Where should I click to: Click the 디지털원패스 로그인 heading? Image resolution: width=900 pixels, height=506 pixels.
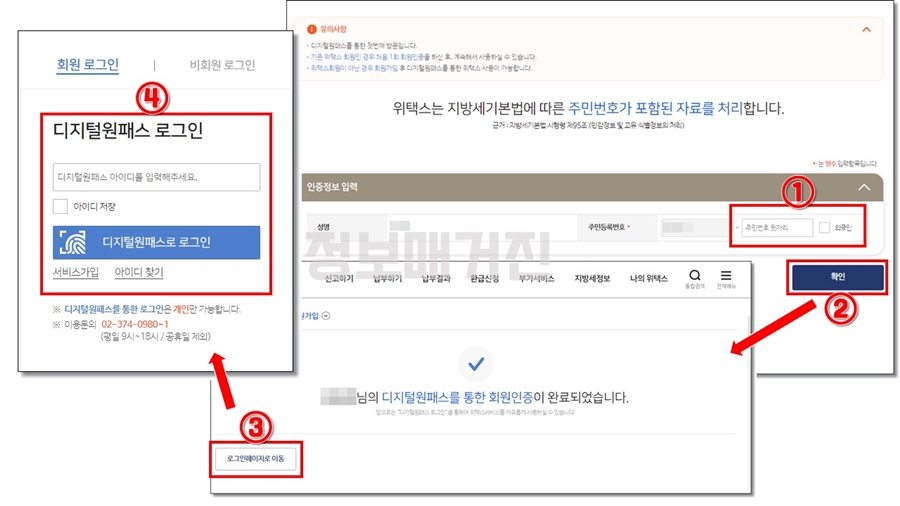[128, 131]
